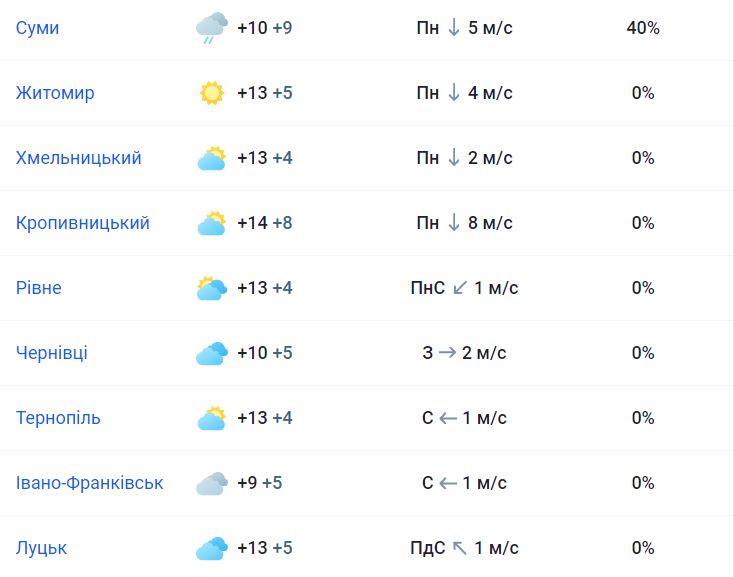Open the Івано-Франківськ city forecast link

[89, 483]
